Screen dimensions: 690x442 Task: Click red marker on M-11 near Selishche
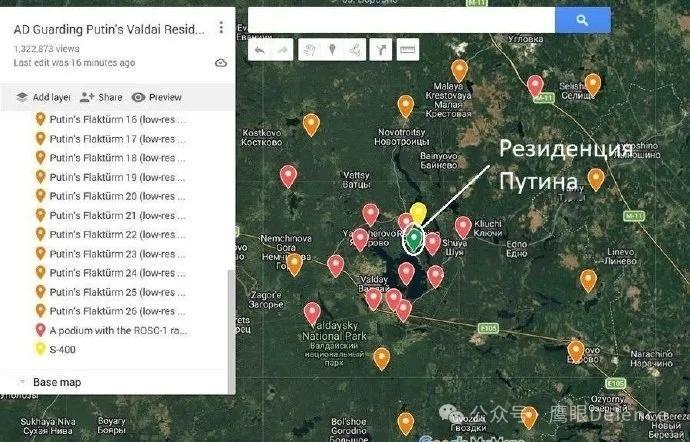(x=535, y=85)
